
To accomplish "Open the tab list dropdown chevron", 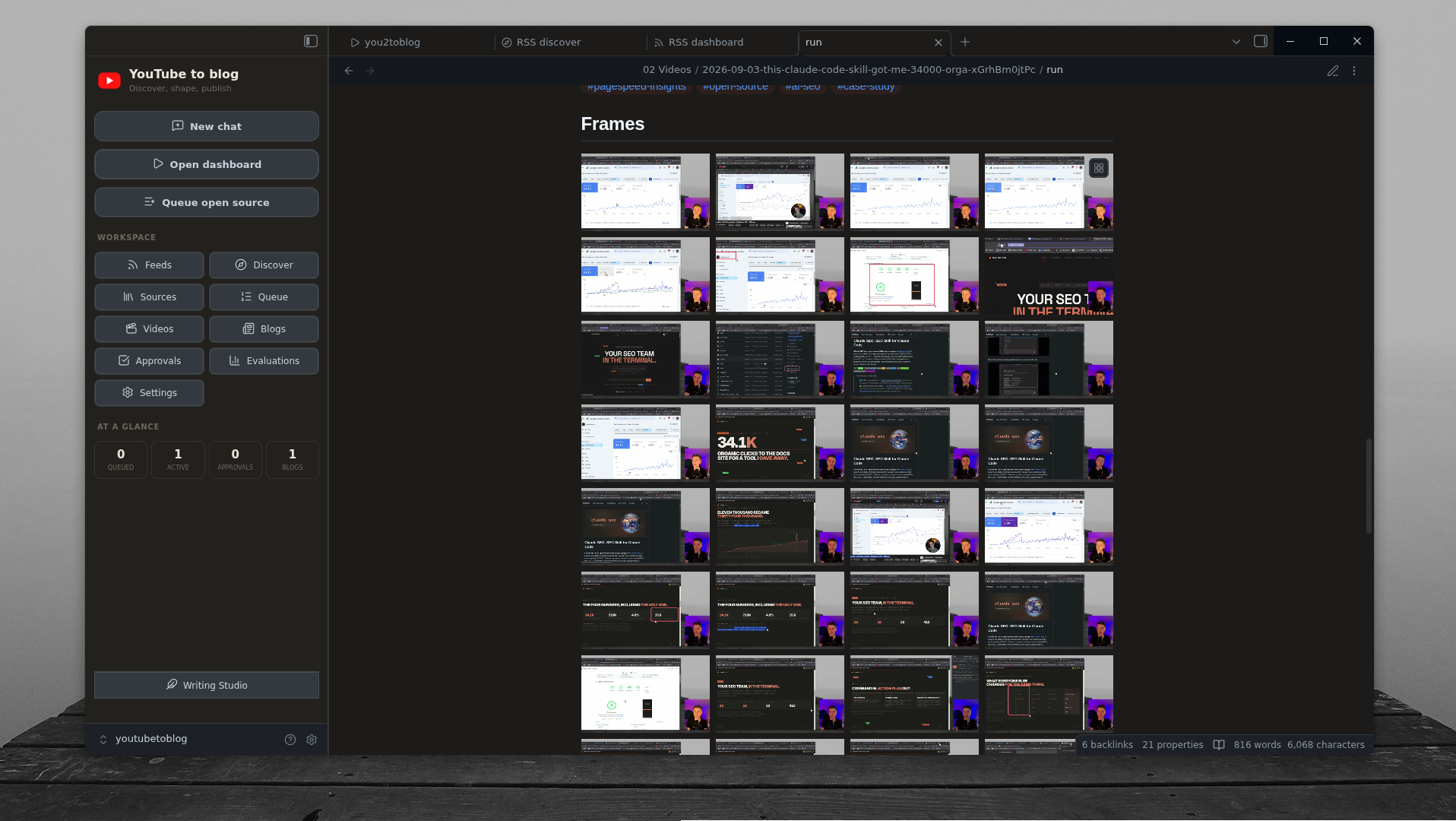I will click(1236, 42).
